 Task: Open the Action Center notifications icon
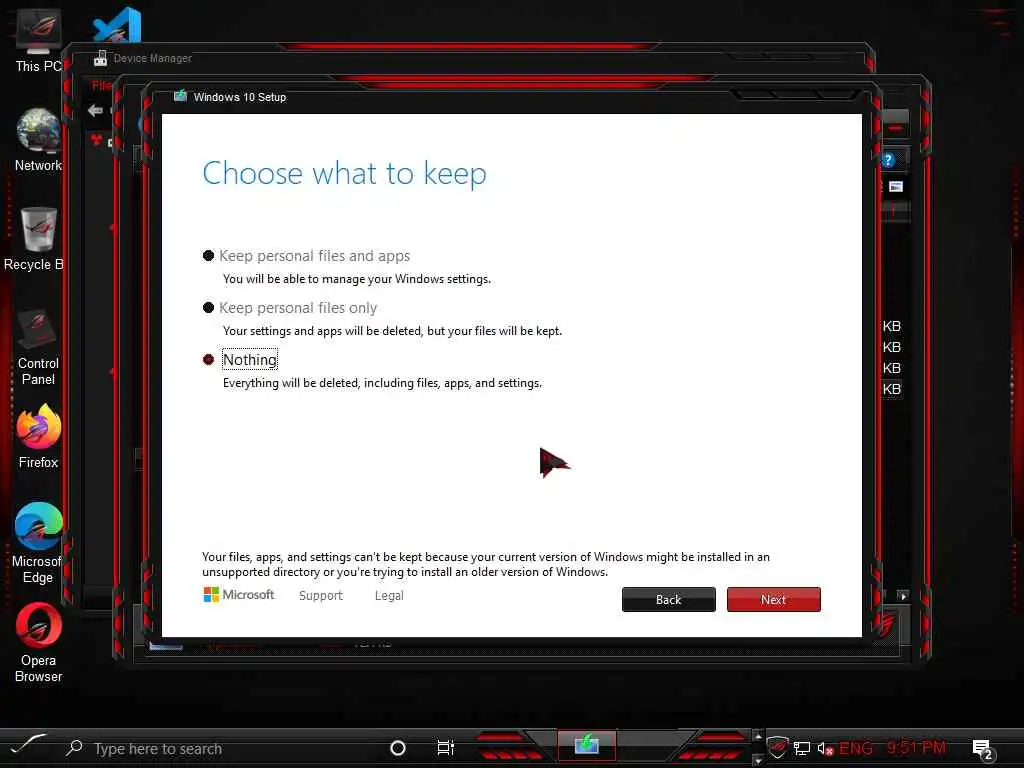(983, 749)
